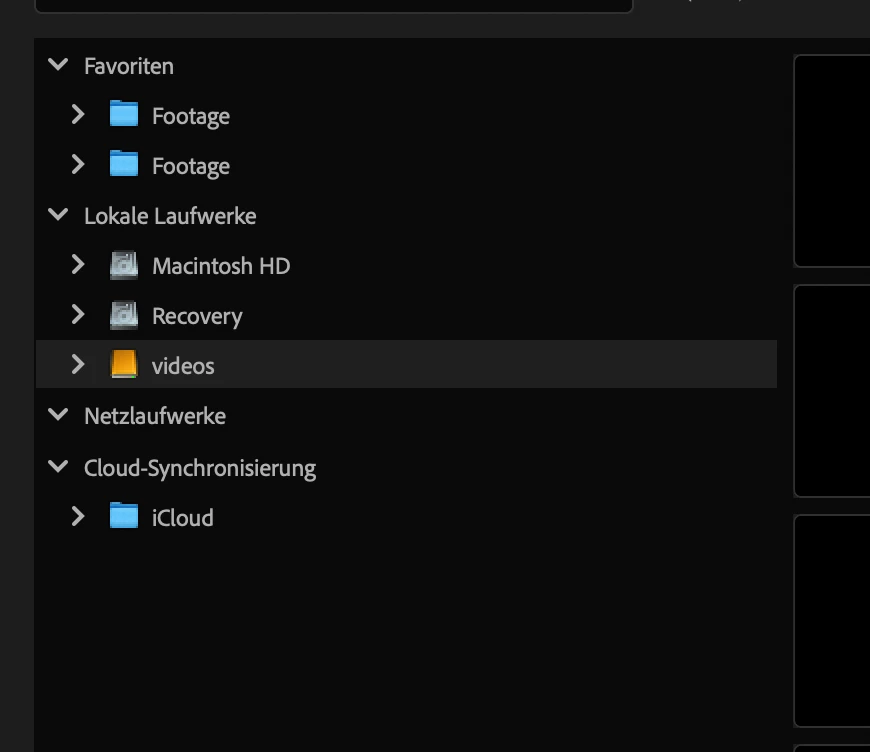Screen dimensions: 870x752
Task: Collapse the Lokale Laufwerke section
Action: 58,215
